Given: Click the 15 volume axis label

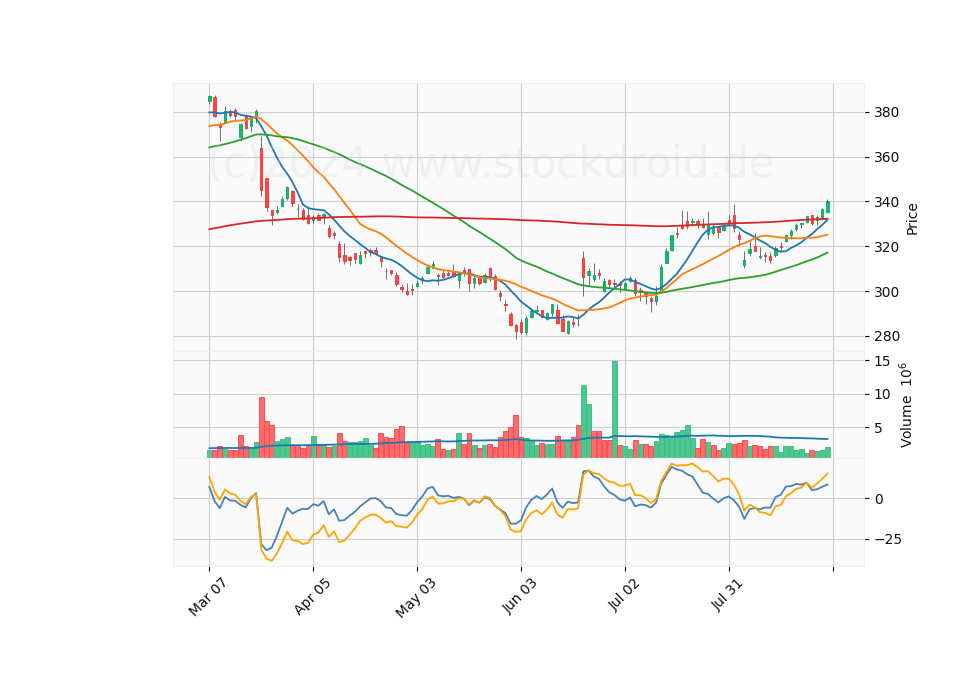Looking at the screenshot, I should [x=882, y=361].
